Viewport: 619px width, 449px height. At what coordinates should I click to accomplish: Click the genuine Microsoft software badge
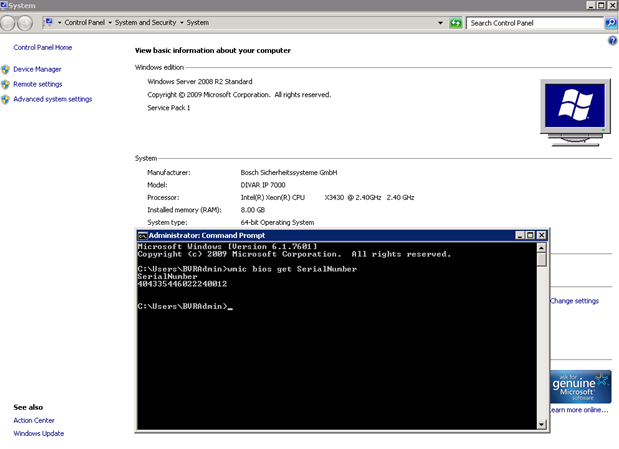pyautogui.click(x=581, y=386)
